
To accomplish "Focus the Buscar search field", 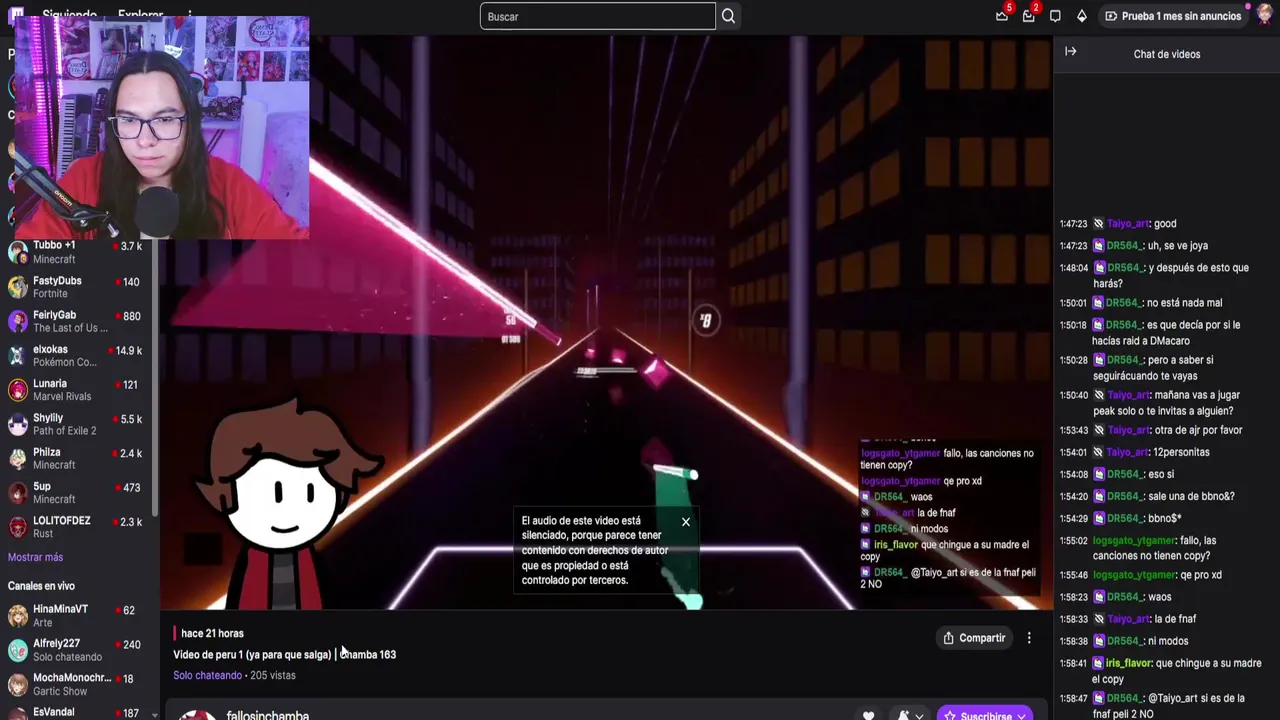I will tap(598, 16).
